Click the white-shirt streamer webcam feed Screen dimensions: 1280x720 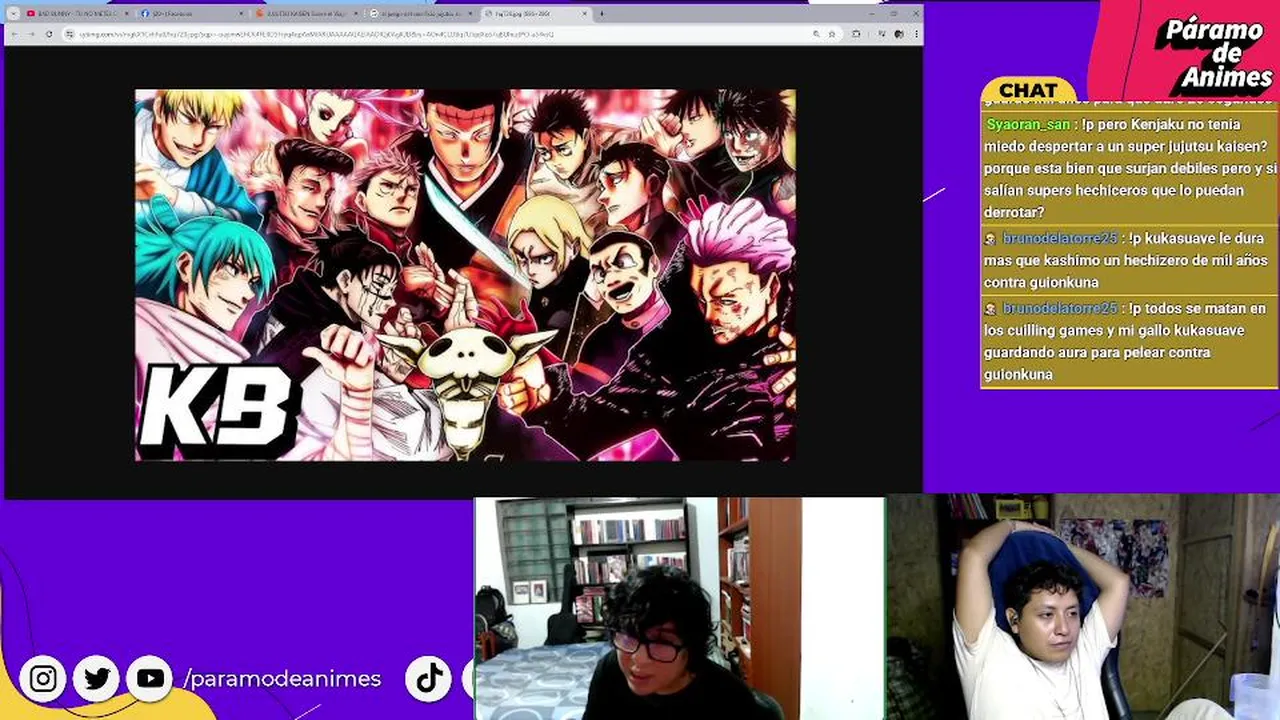(x=1083, y=607)
